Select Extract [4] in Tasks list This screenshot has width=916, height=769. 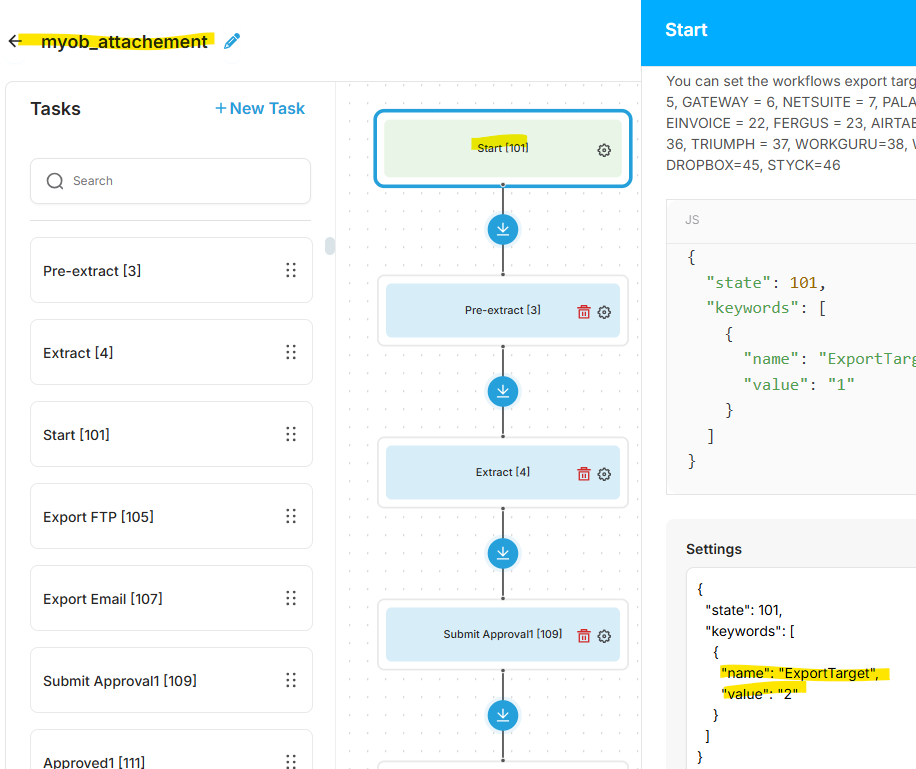pyautogui.click(x=171, y=352)
